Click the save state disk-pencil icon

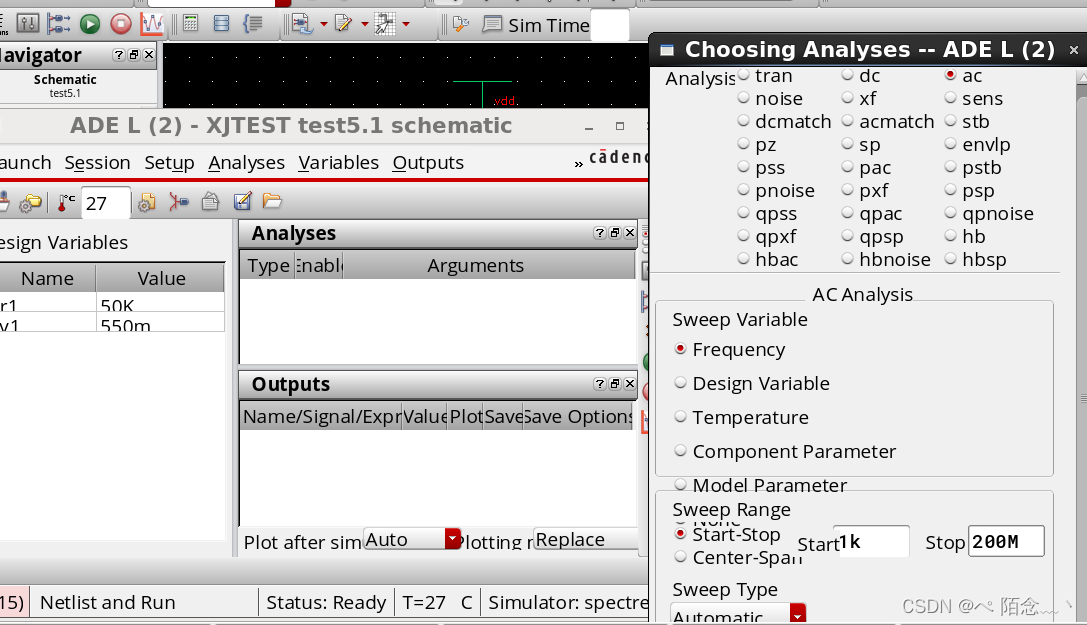pyautogui.click(x=242, y=202)
